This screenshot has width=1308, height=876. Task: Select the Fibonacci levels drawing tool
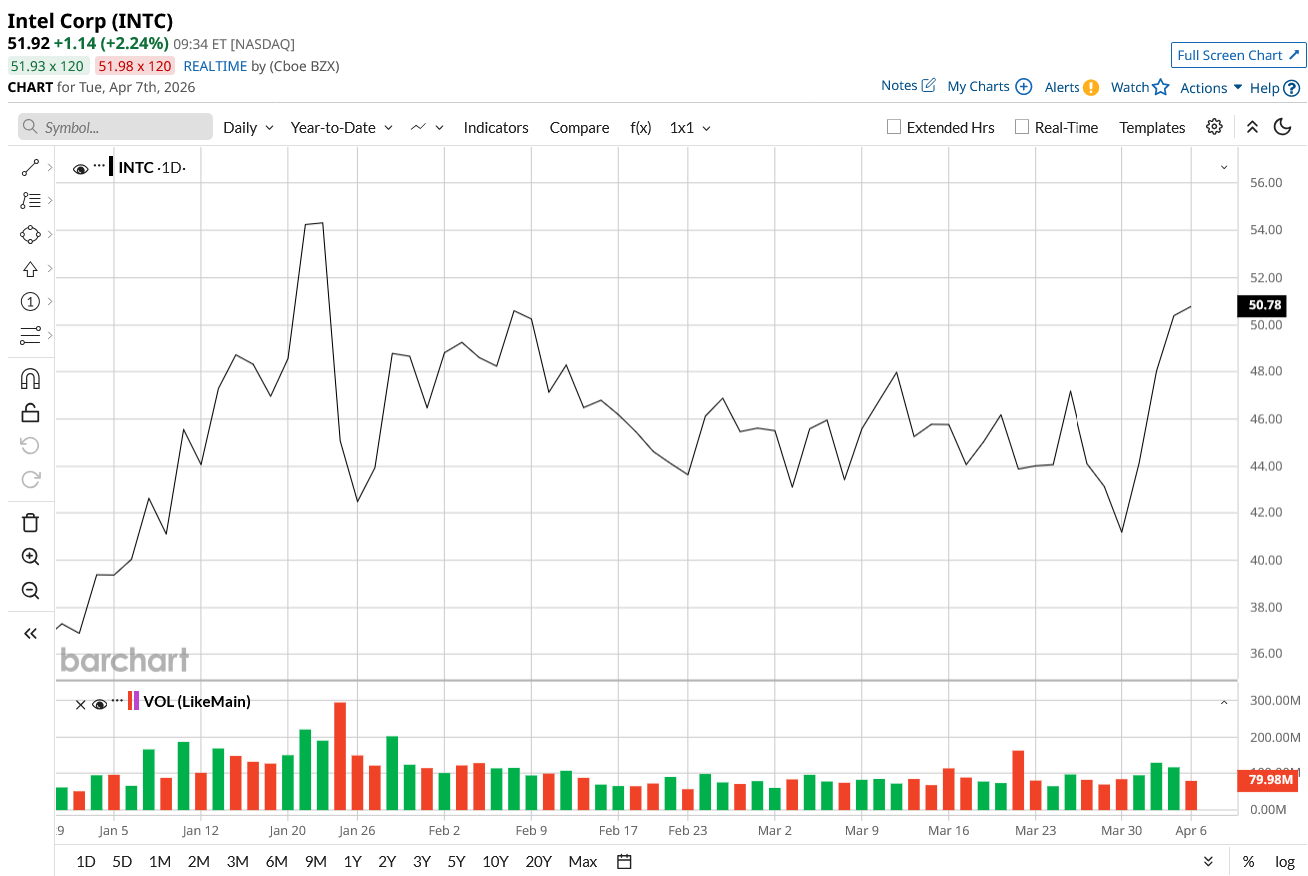[30, 200]
